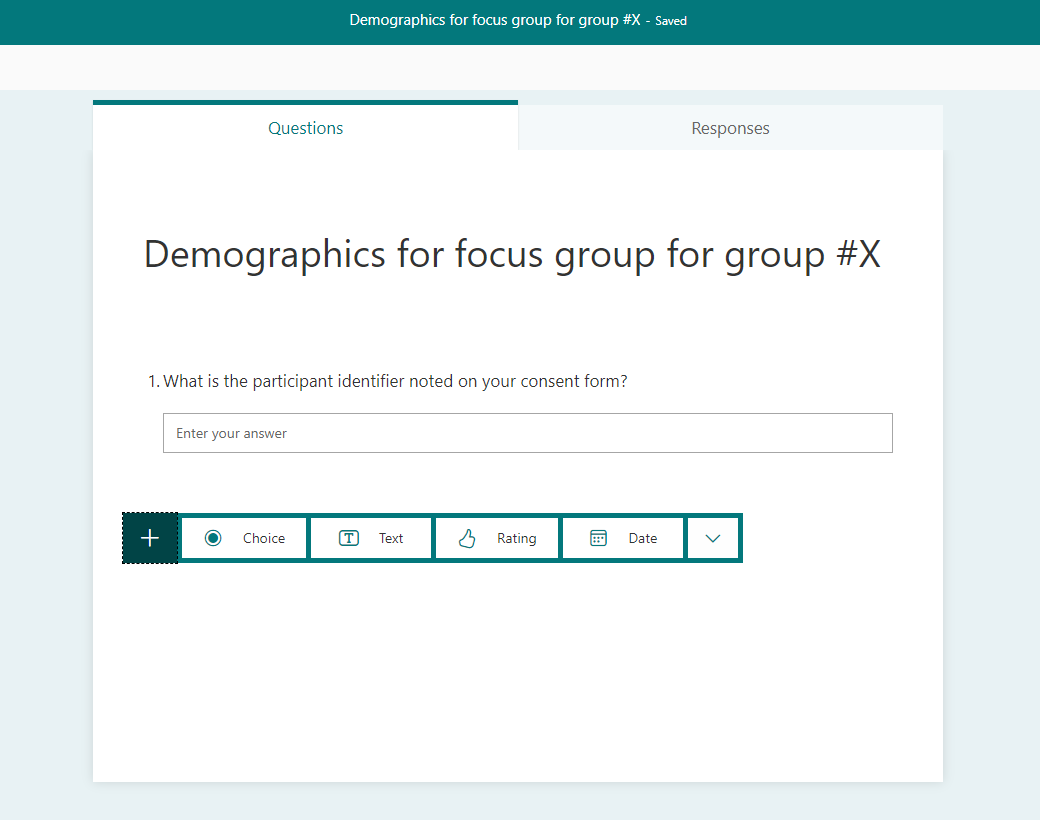Screen dimensions: 1040x820
Task: Click the boxed T icon for Text question
Action: pyautogui.click(x=349, y=538)
